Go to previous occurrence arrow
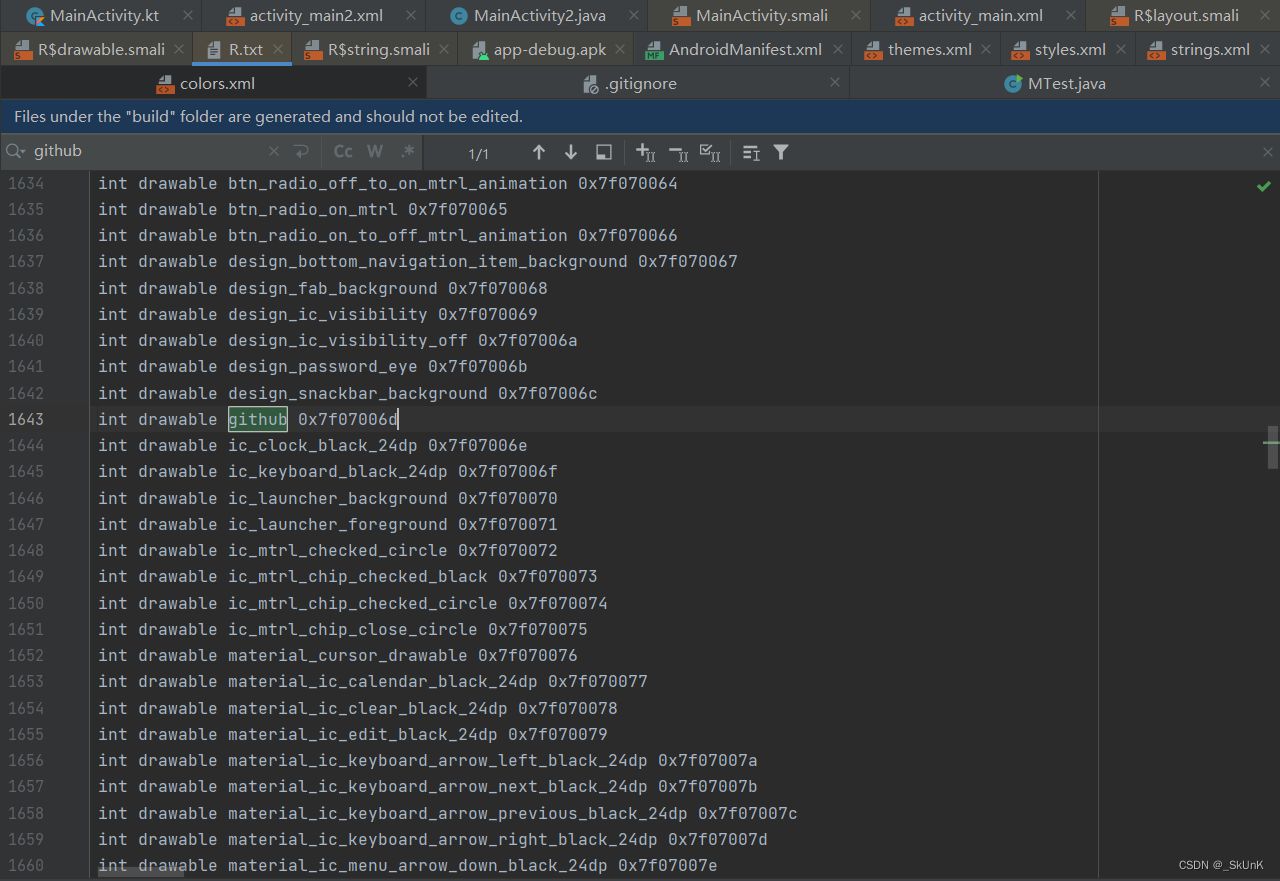 click(x=539, y=152)
